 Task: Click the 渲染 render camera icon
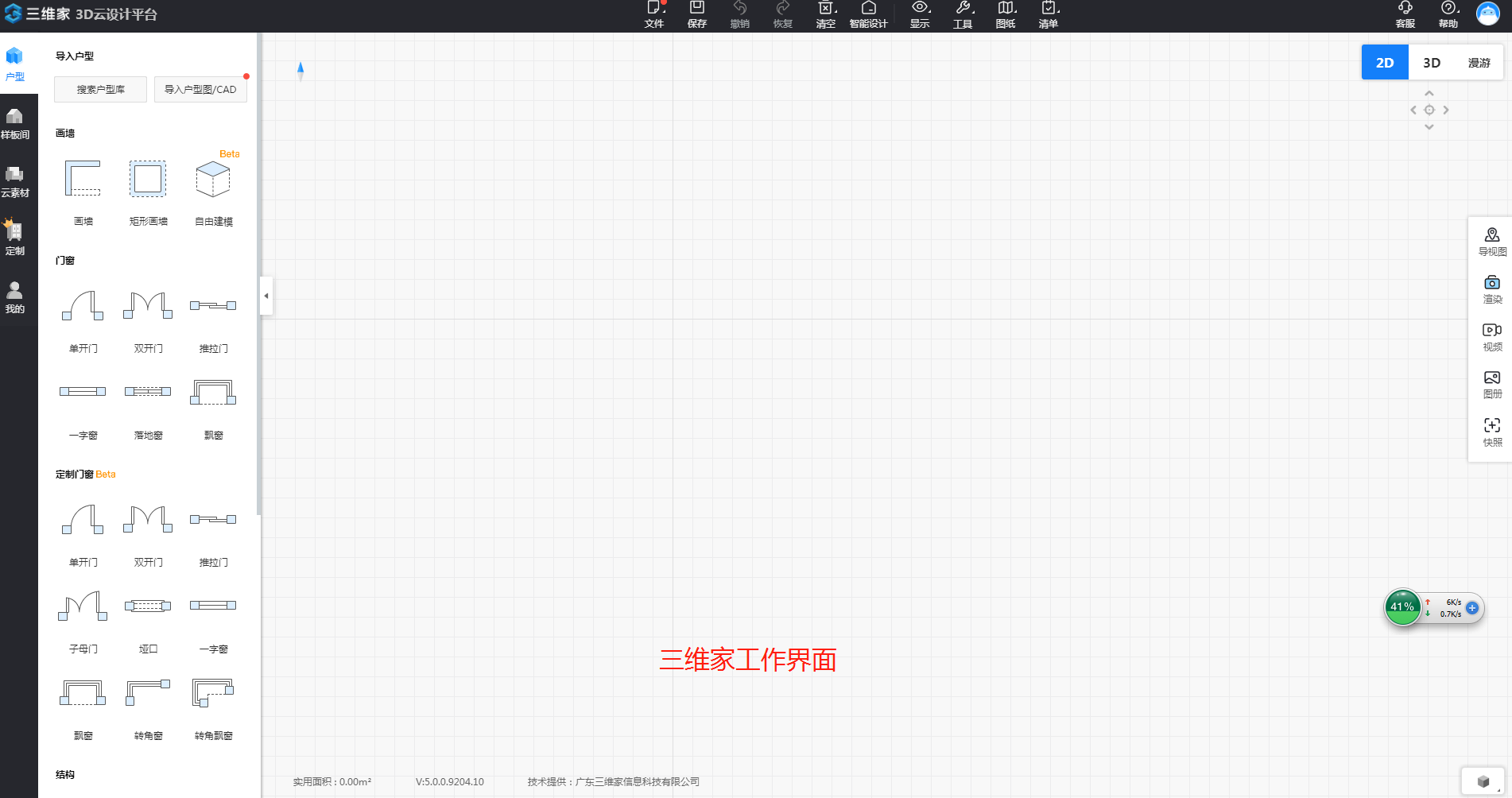[x=1492, y=289]
